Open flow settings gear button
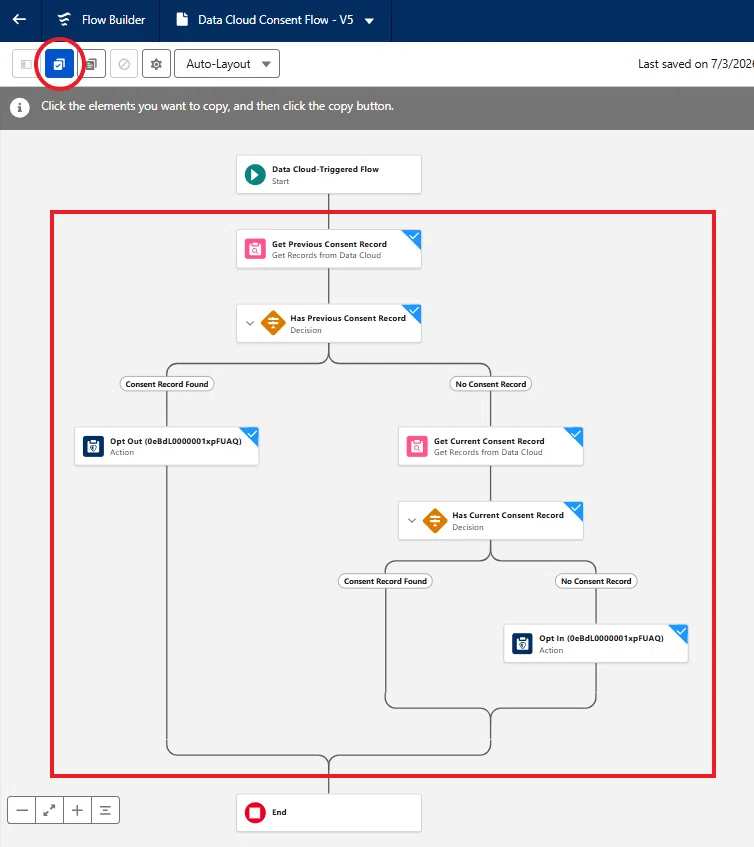 pos(157,64)
